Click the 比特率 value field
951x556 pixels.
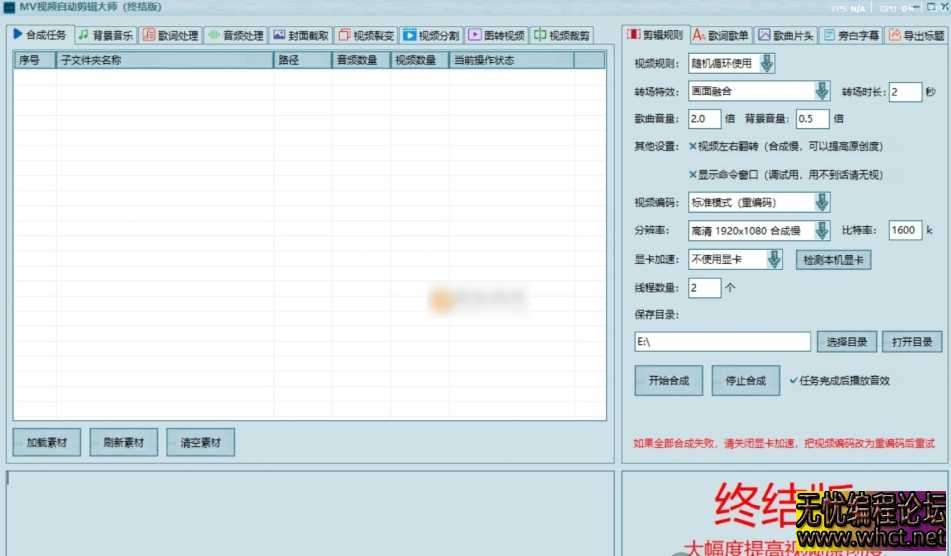[x=904, y=231]
